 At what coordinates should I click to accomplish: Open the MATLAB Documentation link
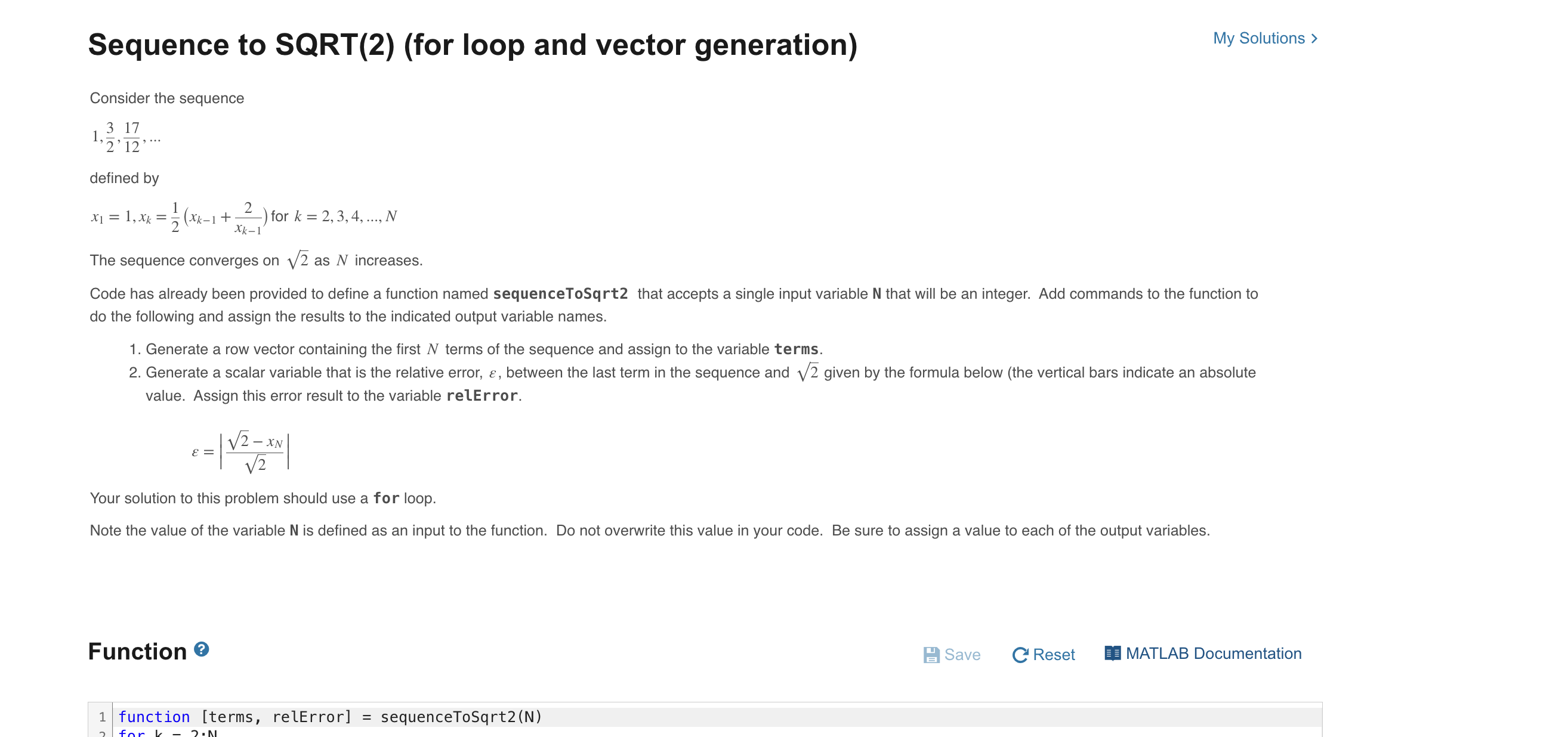[x=1214, y=653]
